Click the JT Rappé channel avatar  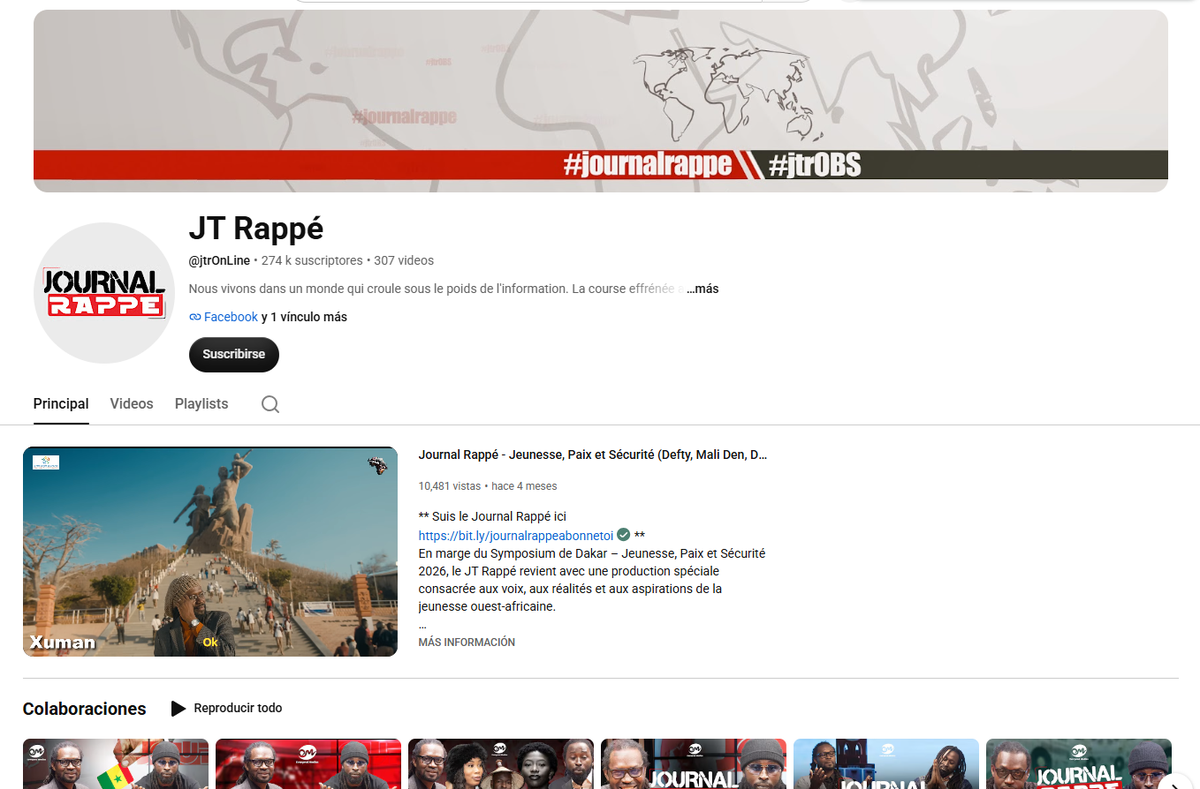point(104,293)
